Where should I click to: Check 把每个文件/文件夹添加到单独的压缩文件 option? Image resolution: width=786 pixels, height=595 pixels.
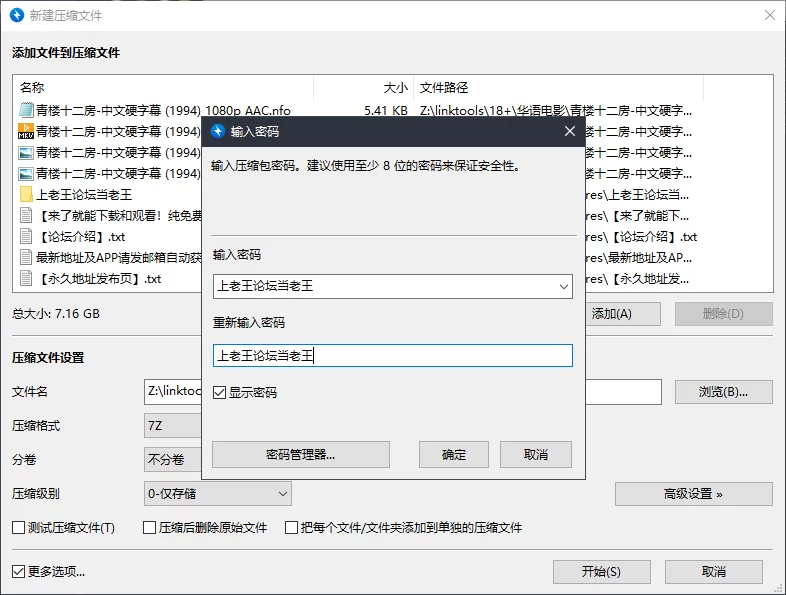click(x=291, y=527)
